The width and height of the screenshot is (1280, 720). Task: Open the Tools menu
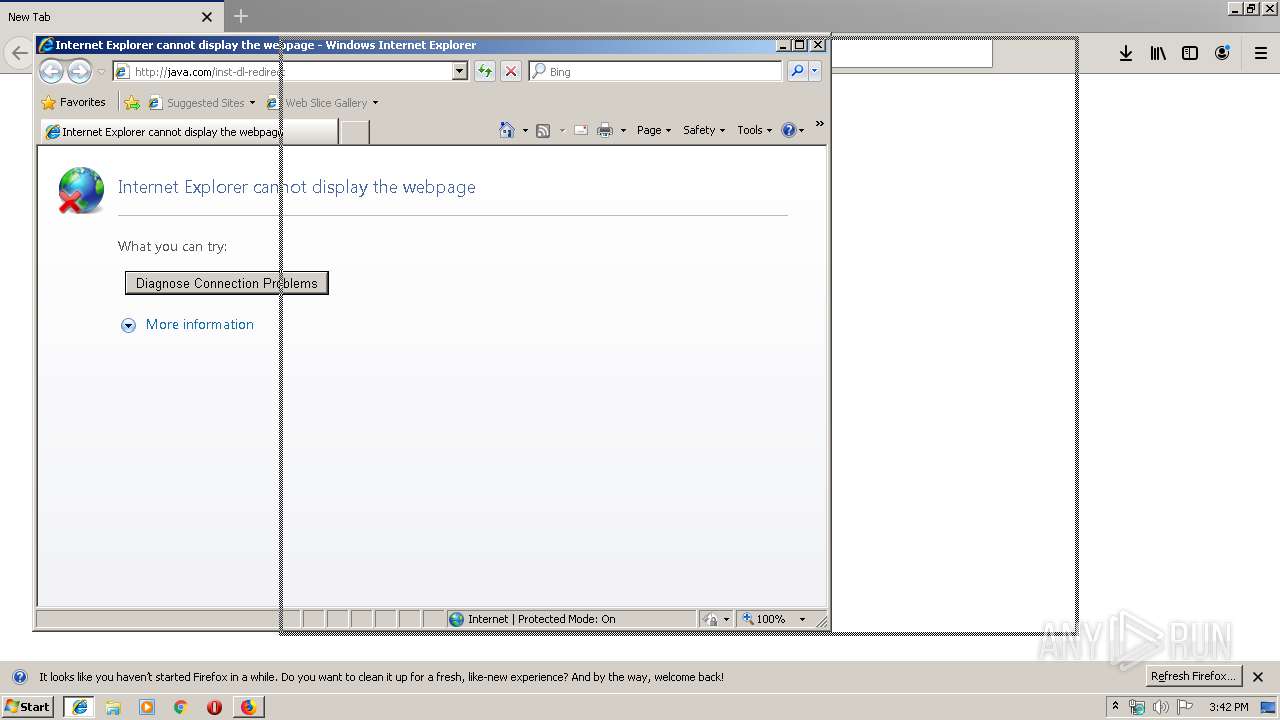[x=755, y=130]
